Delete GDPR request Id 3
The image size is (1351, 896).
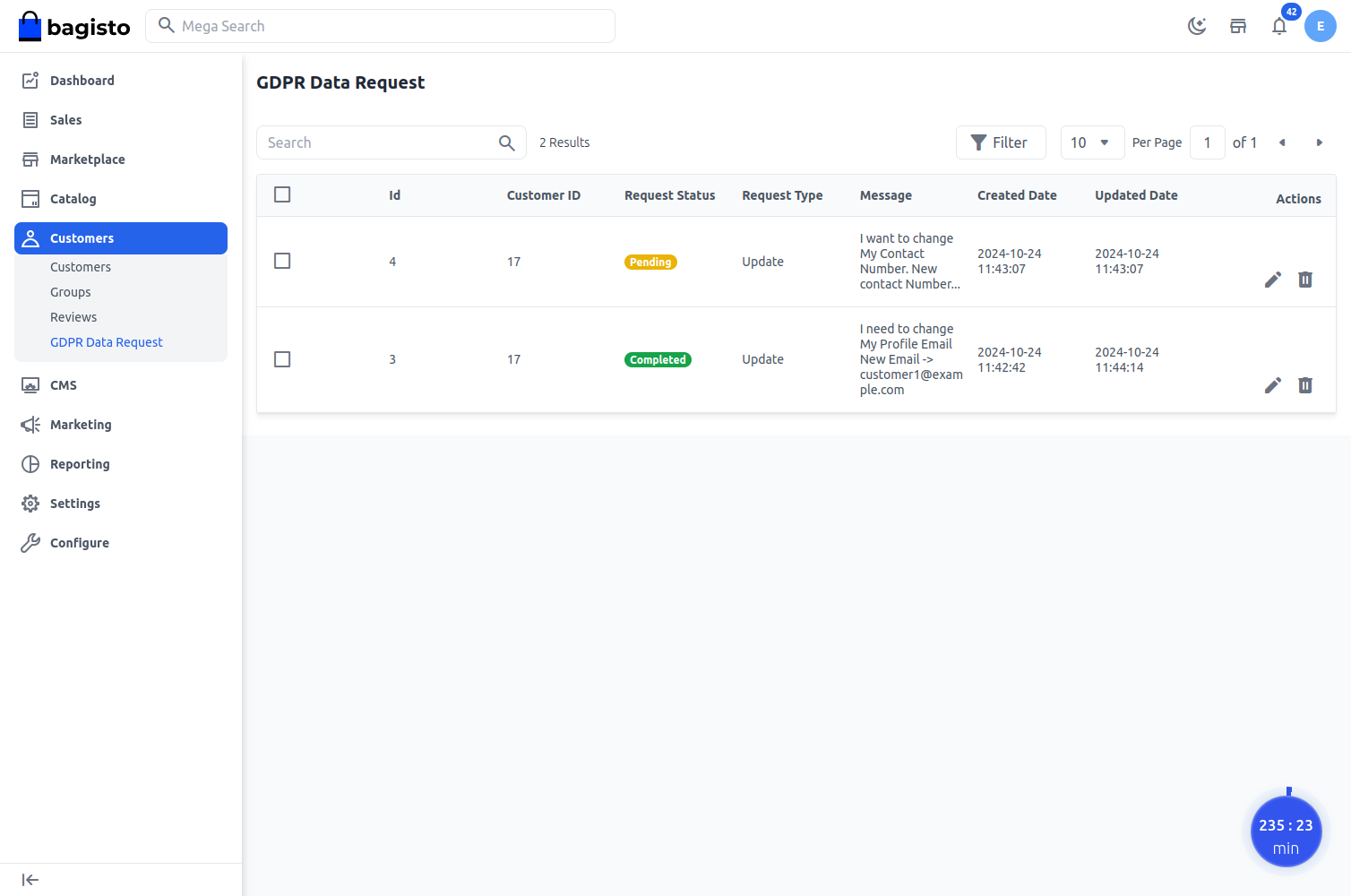pos(1305,385)
